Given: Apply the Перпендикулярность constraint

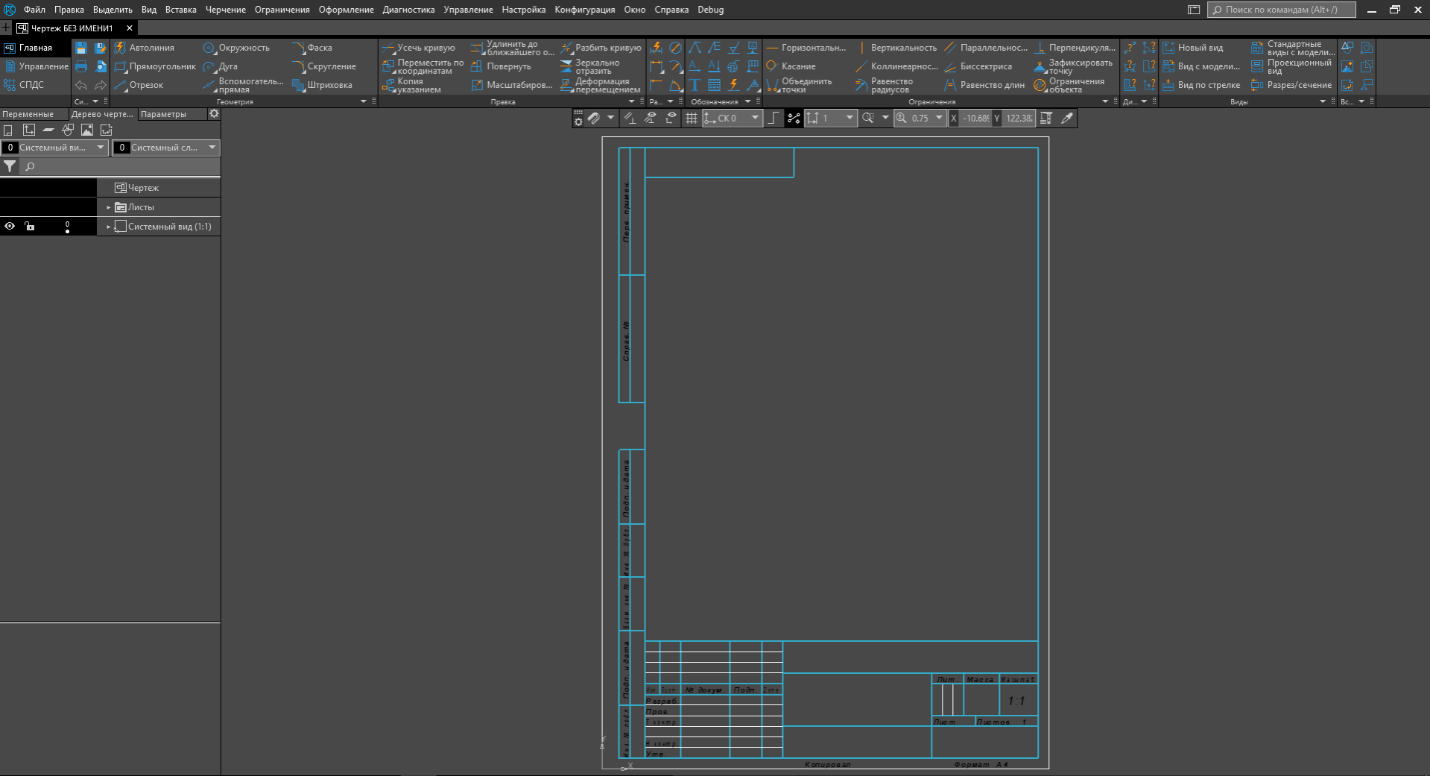Looking at the screenshot, I should pyautogui.click(x=1075, y=47).
